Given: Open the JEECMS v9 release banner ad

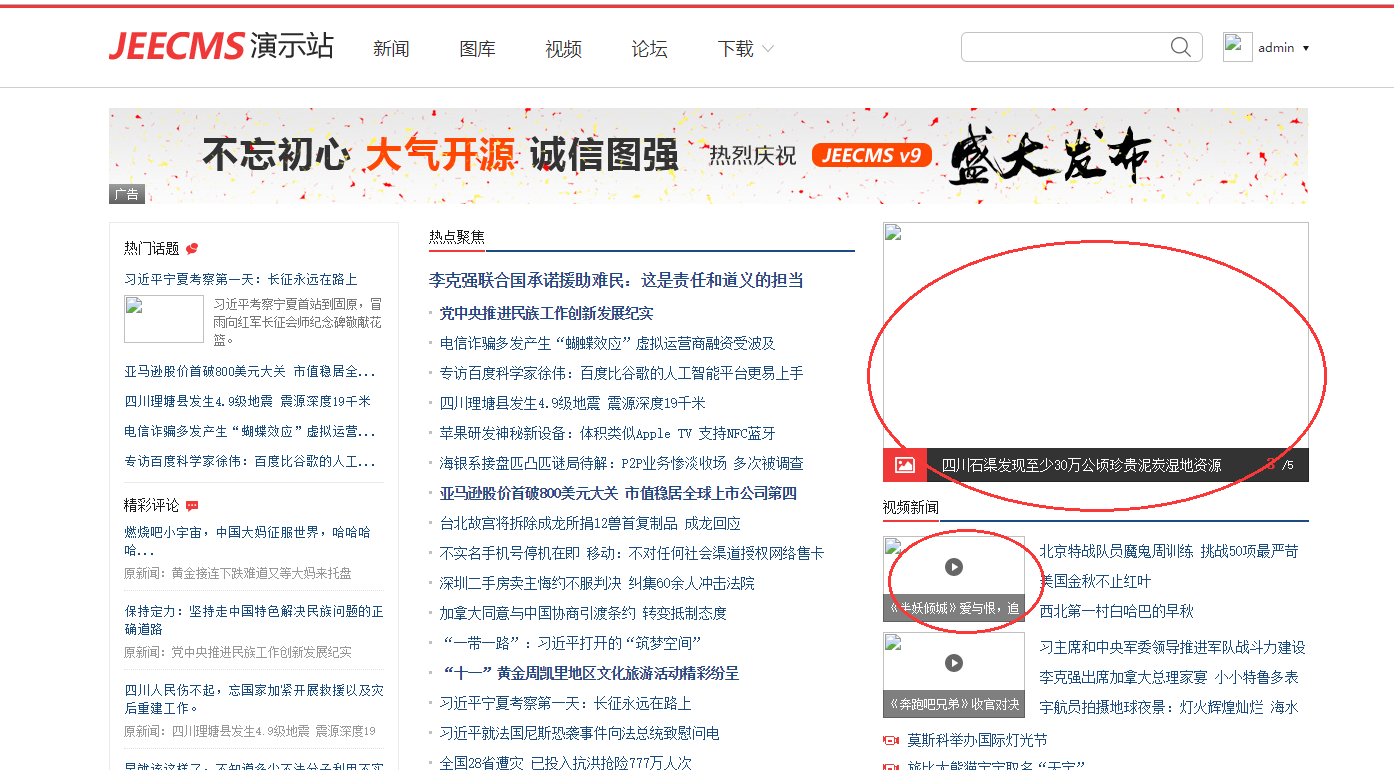Looking at the screenshot, I should pyautogui.click(x=708, y=156).
